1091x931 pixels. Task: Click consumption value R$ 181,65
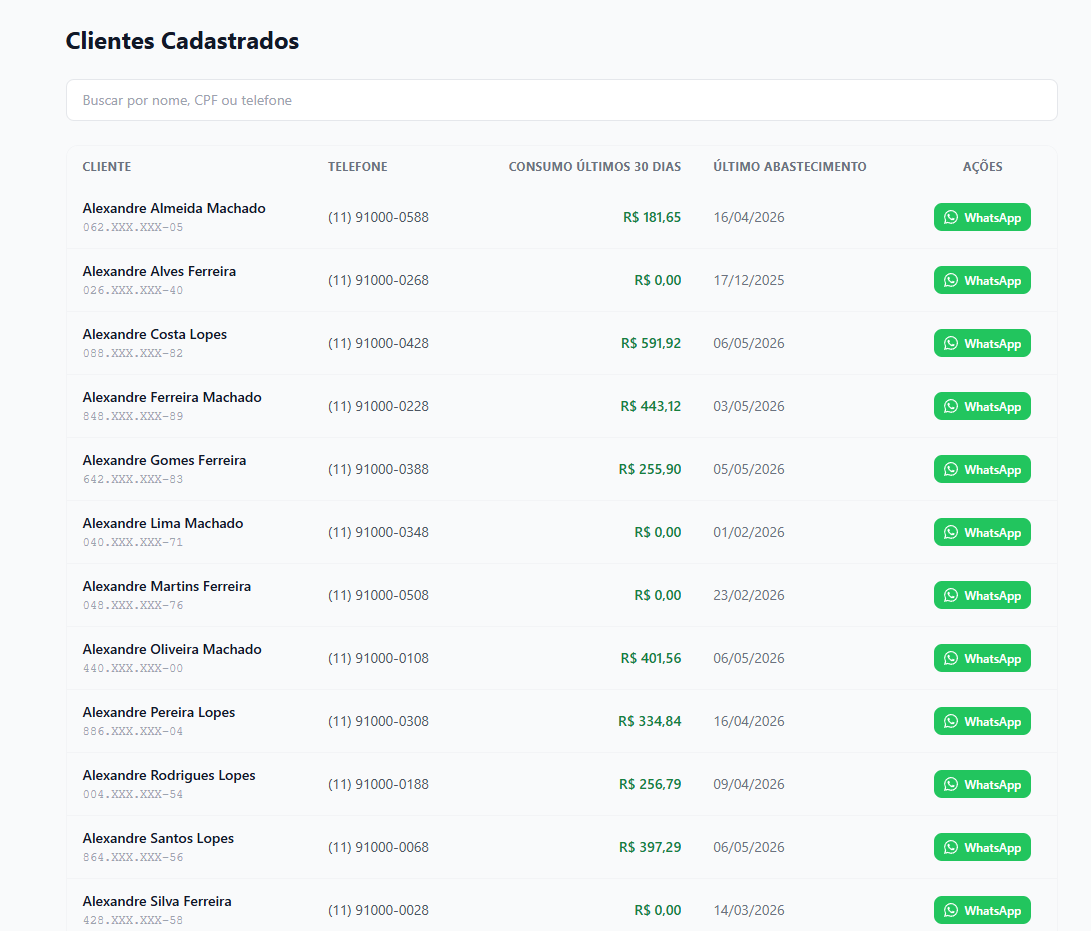652,217
